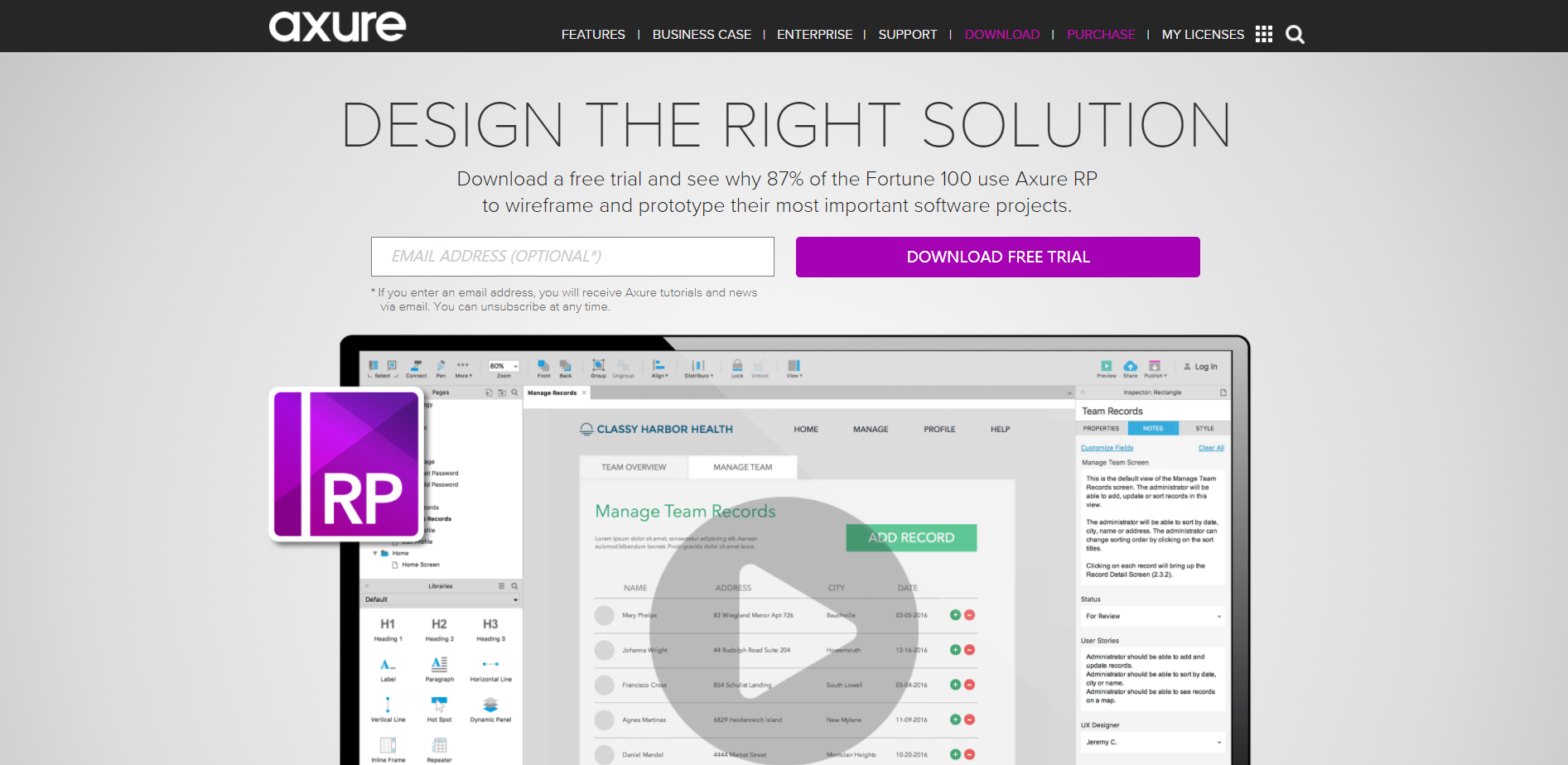Image resolution: width=1568 pixels, height=765 pixels.
Task: Click the Customize Fields link
Action: (x=1107, y=448)
